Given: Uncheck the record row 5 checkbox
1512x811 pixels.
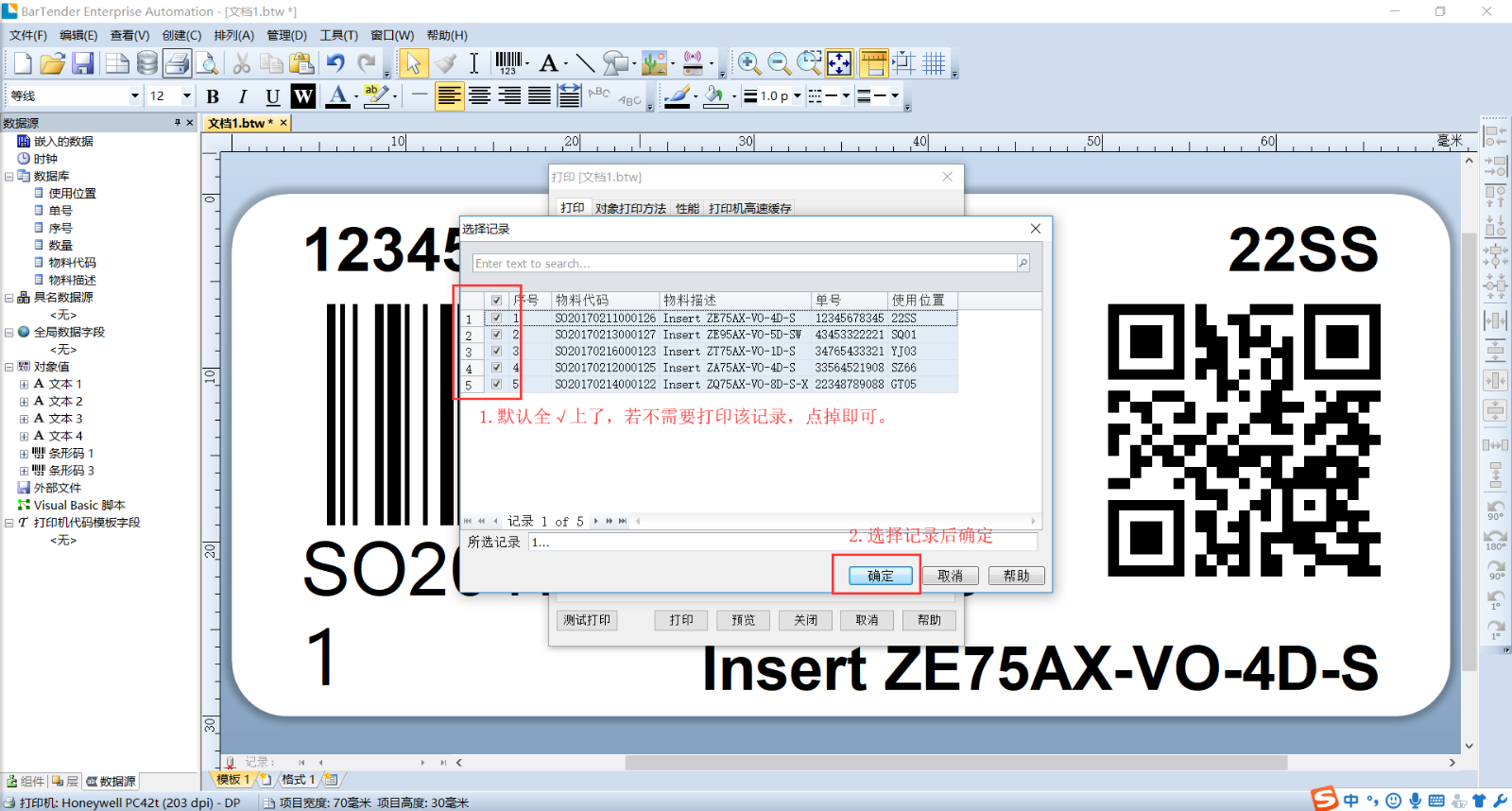Looking at the screenshot, I should pyautogui.click(x=496, y=385).
